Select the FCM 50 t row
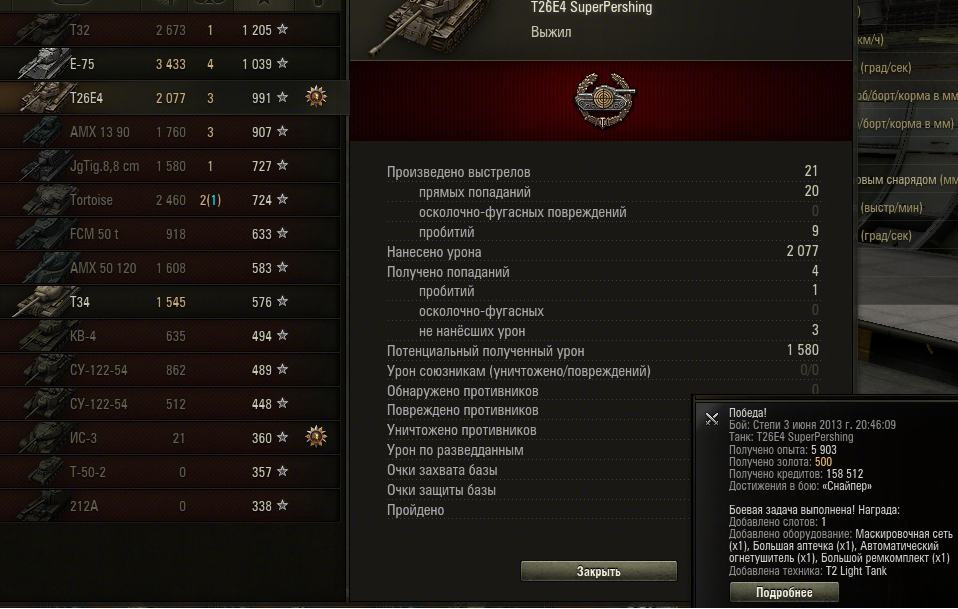The height and width of the screenshot is (609, 958). [x=170, y=234]
